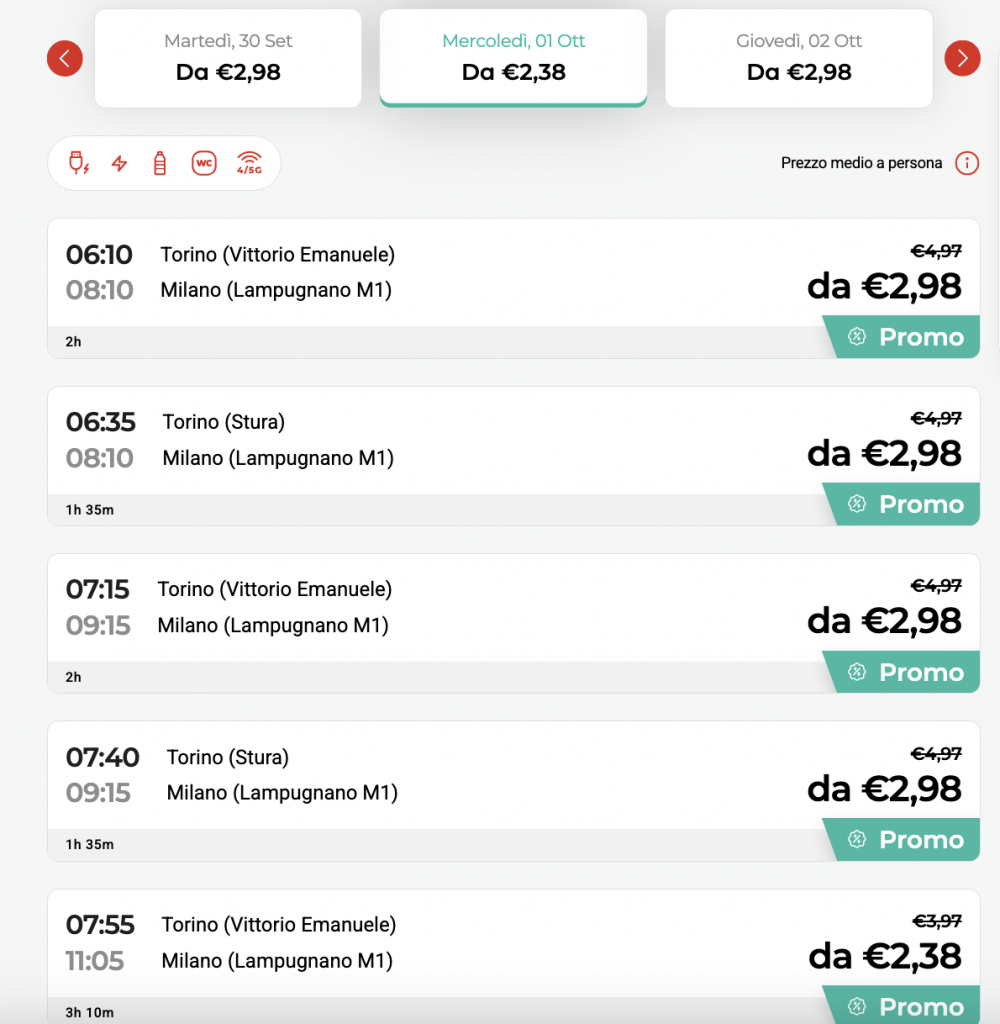Click the lightning bolt power outlet icon
The width and height of the screenshot is (1000, 1024).
click(119, 163)
